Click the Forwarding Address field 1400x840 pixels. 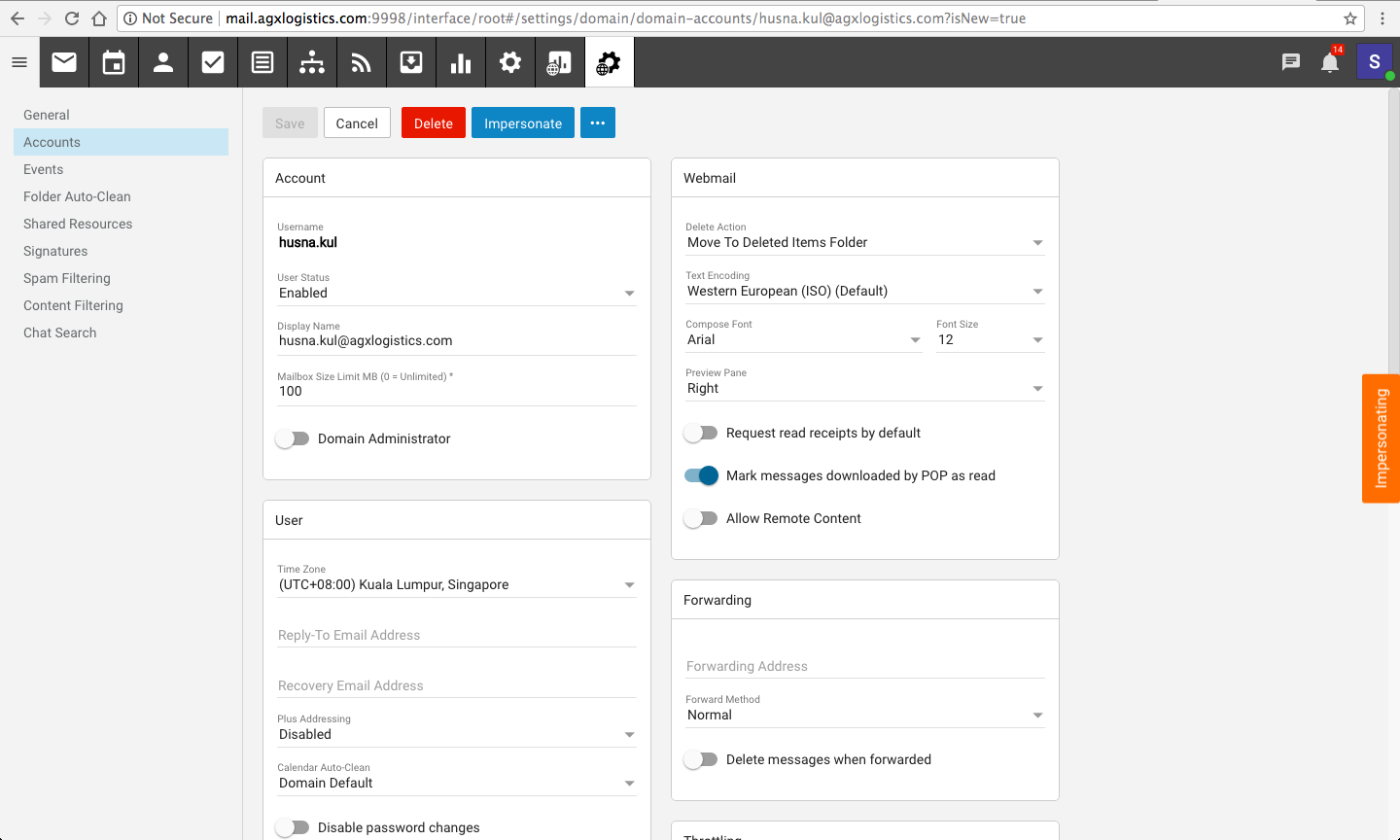point(864,666)
